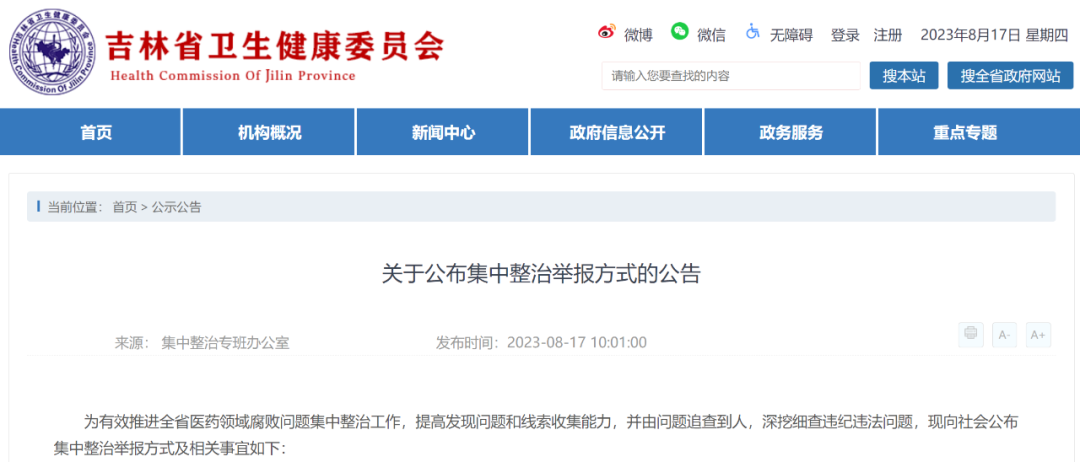
Task: Click 首页 in the breadcrumb path
Action: tap(125, 207)
